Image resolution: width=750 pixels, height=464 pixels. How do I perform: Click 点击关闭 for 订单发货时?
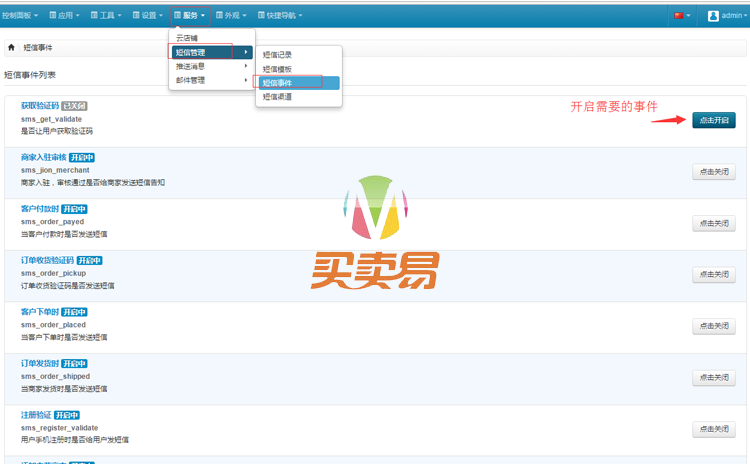pyautogui.click(x=714, y=378)
